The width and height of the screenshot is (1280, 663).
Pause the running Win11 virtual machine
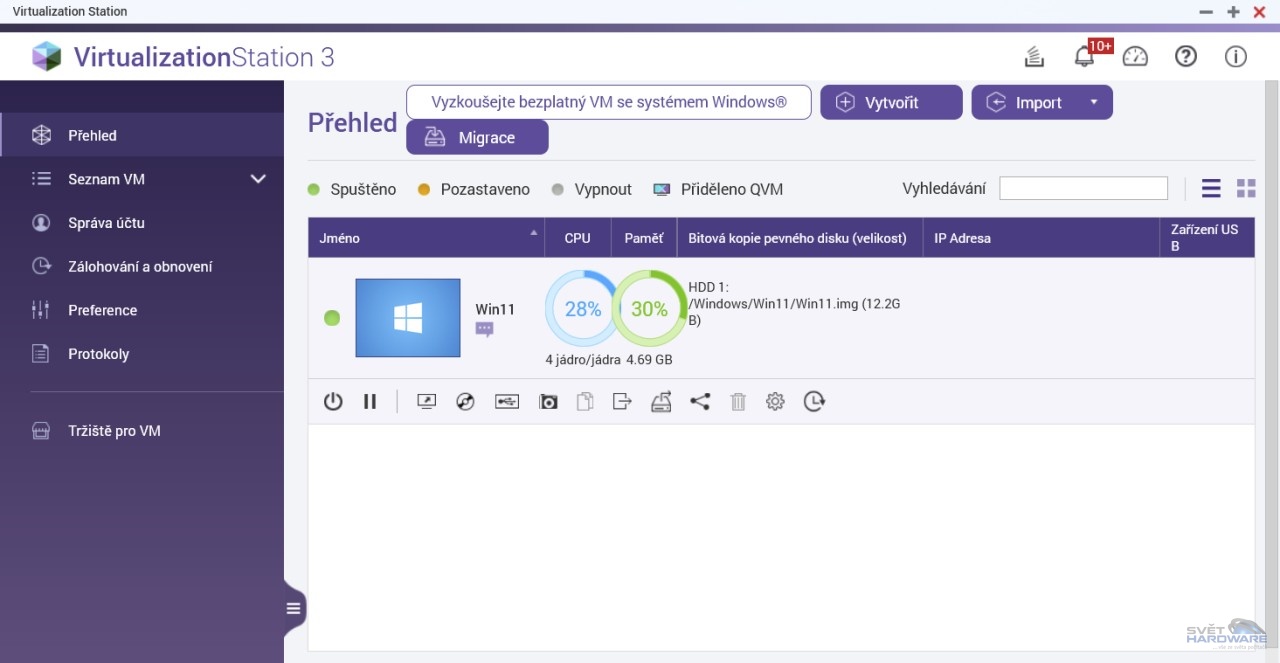[370, 402]
